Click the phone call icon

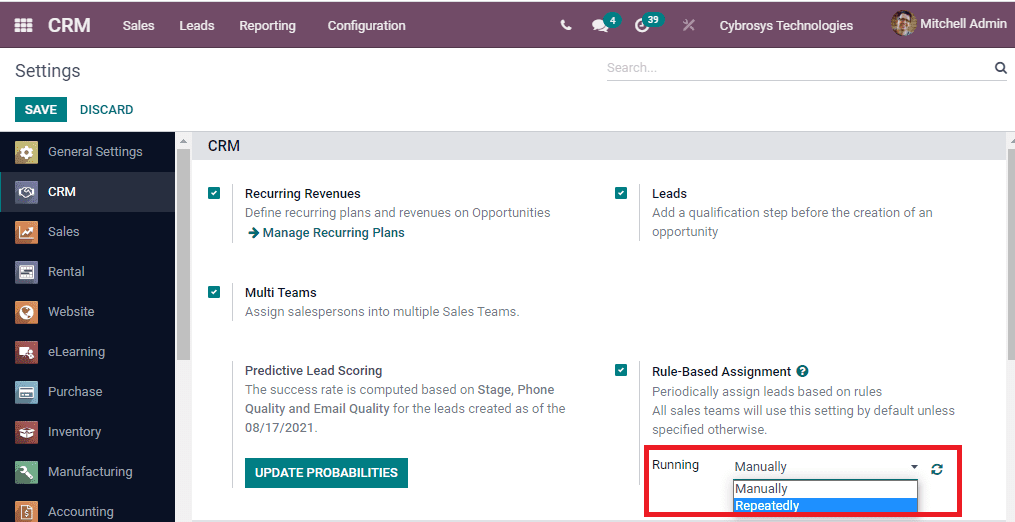tap(566, 26)
